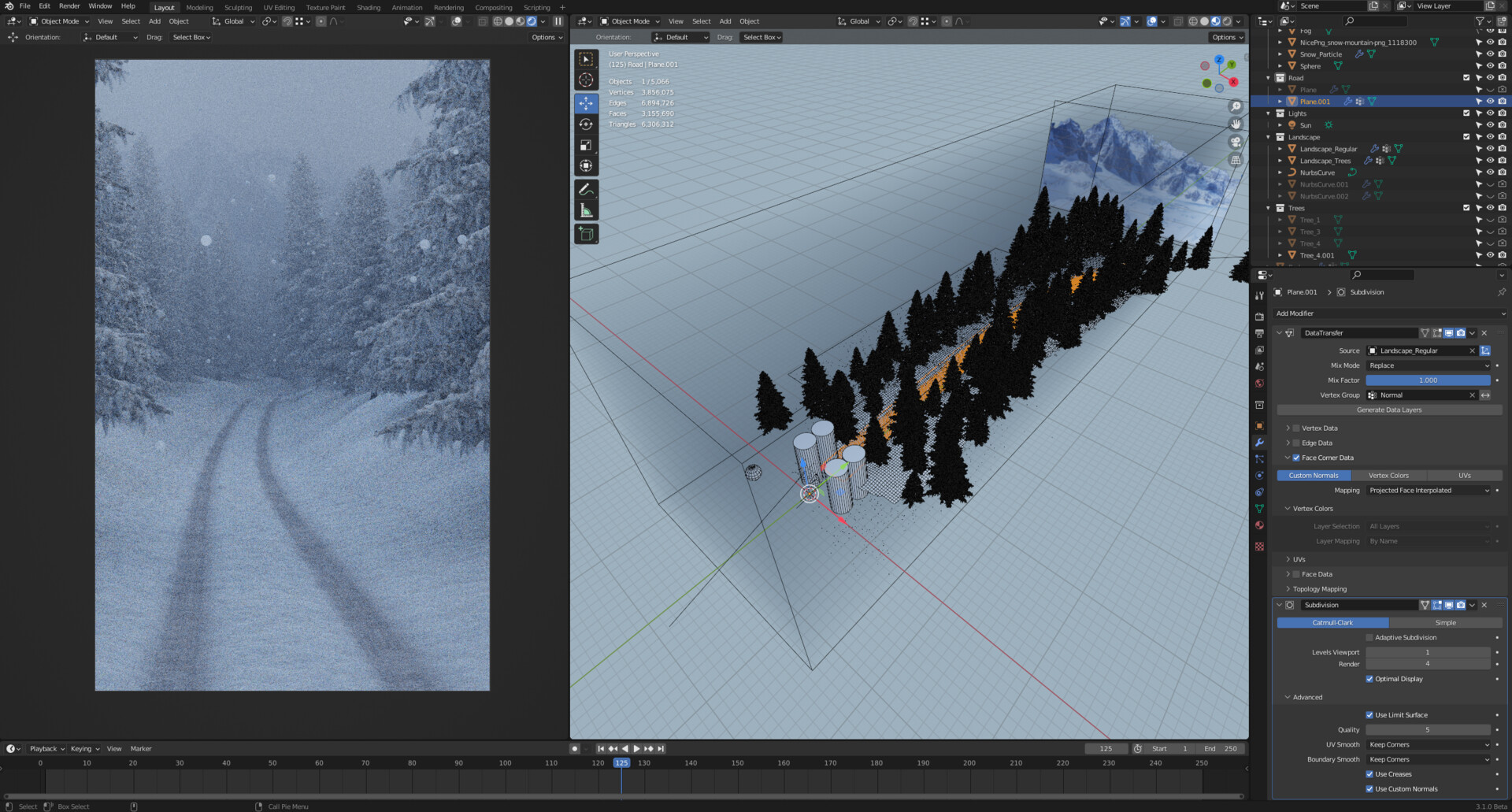Image resolution: width=1512 pixels, height=812 pixels.
Task: Switch to the Shading workspace tab
Action: tap(368, 7)
